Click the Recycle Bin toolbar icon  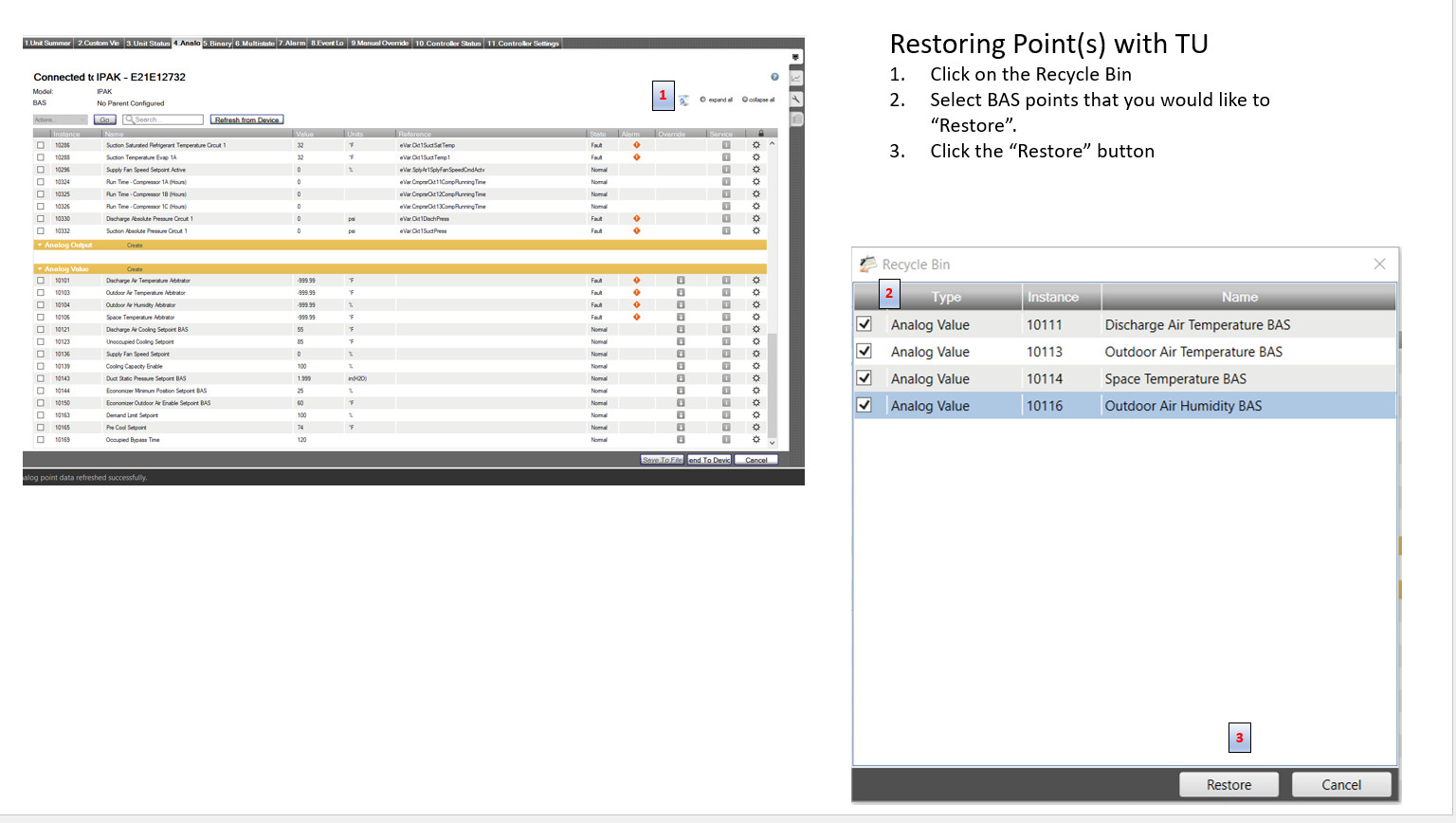coord(683,100)
